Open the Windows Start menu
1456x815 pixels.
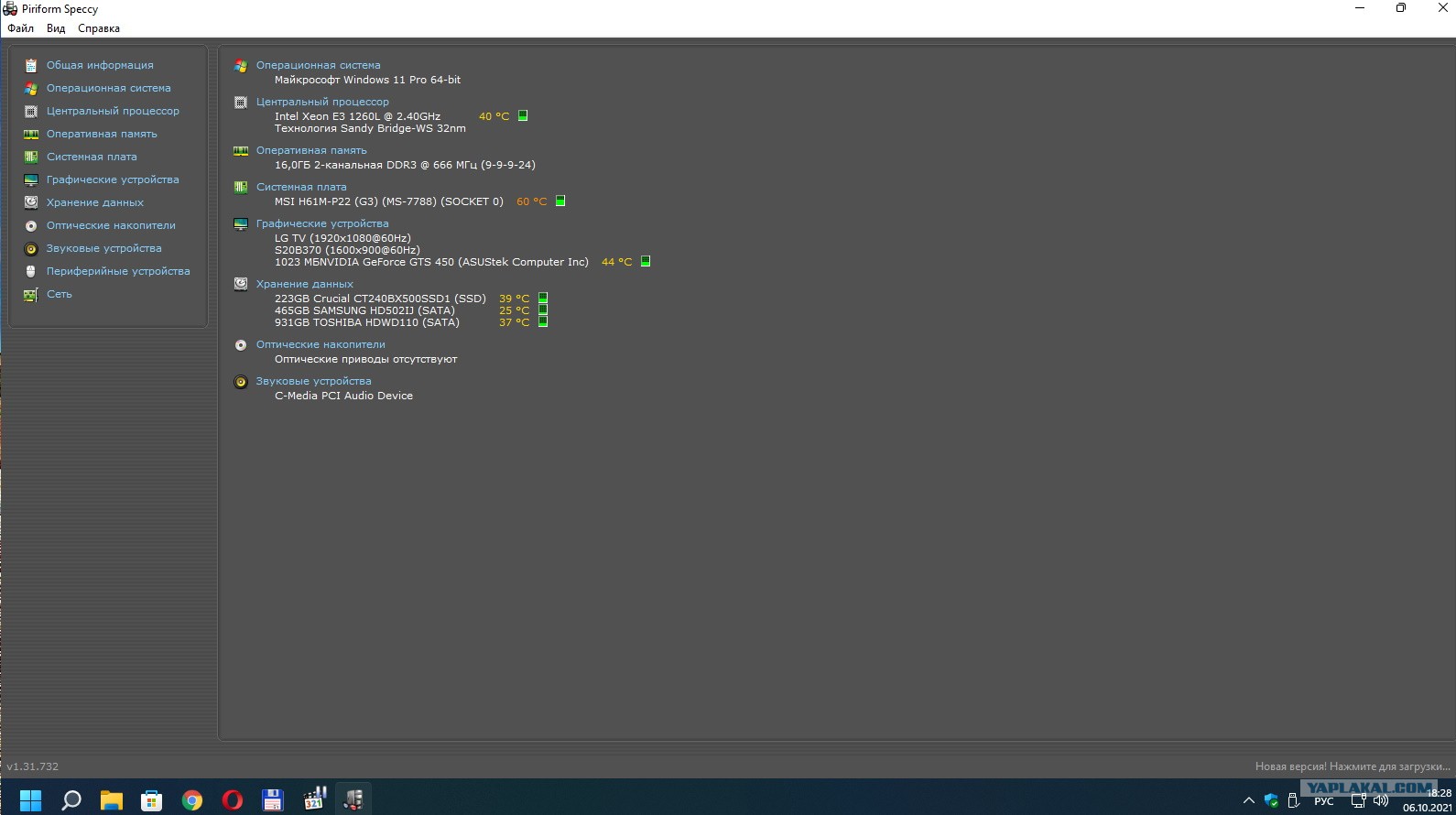pyautogui.click(x=30, y=799)
